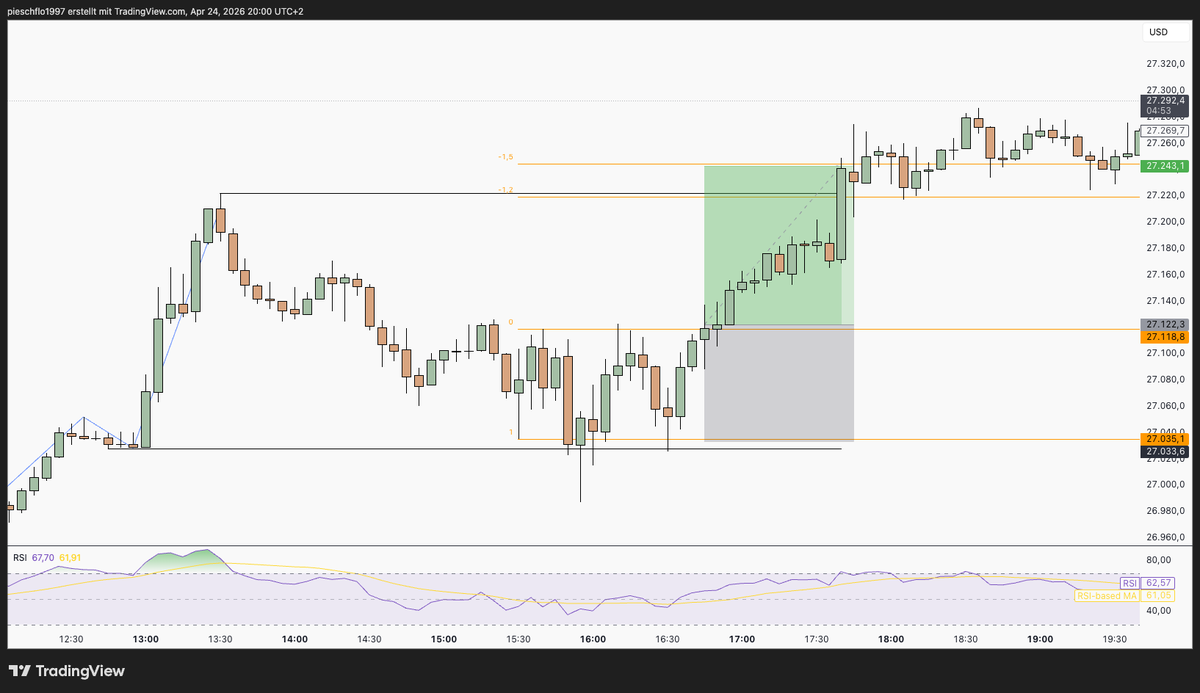Click the 27.200,0 price axis tick

coord(1166,221)
